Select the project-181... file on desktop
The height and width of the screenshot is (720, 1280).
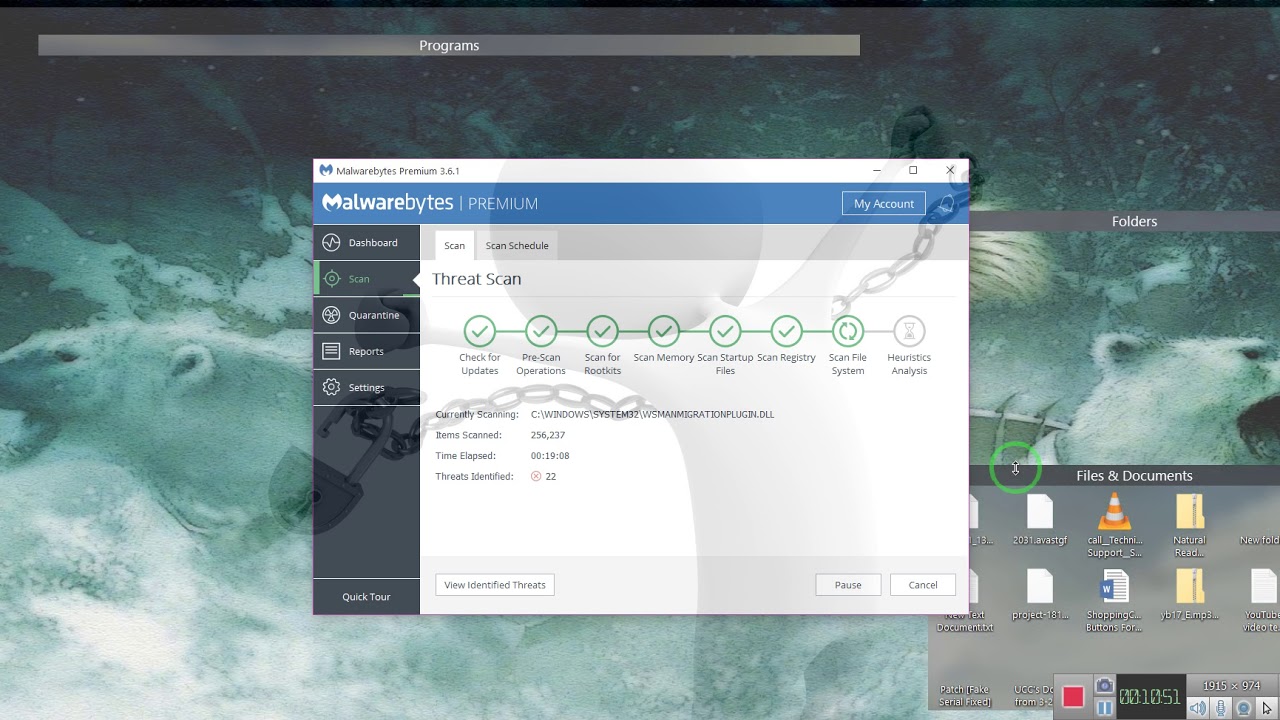(x=1040, y=595)
